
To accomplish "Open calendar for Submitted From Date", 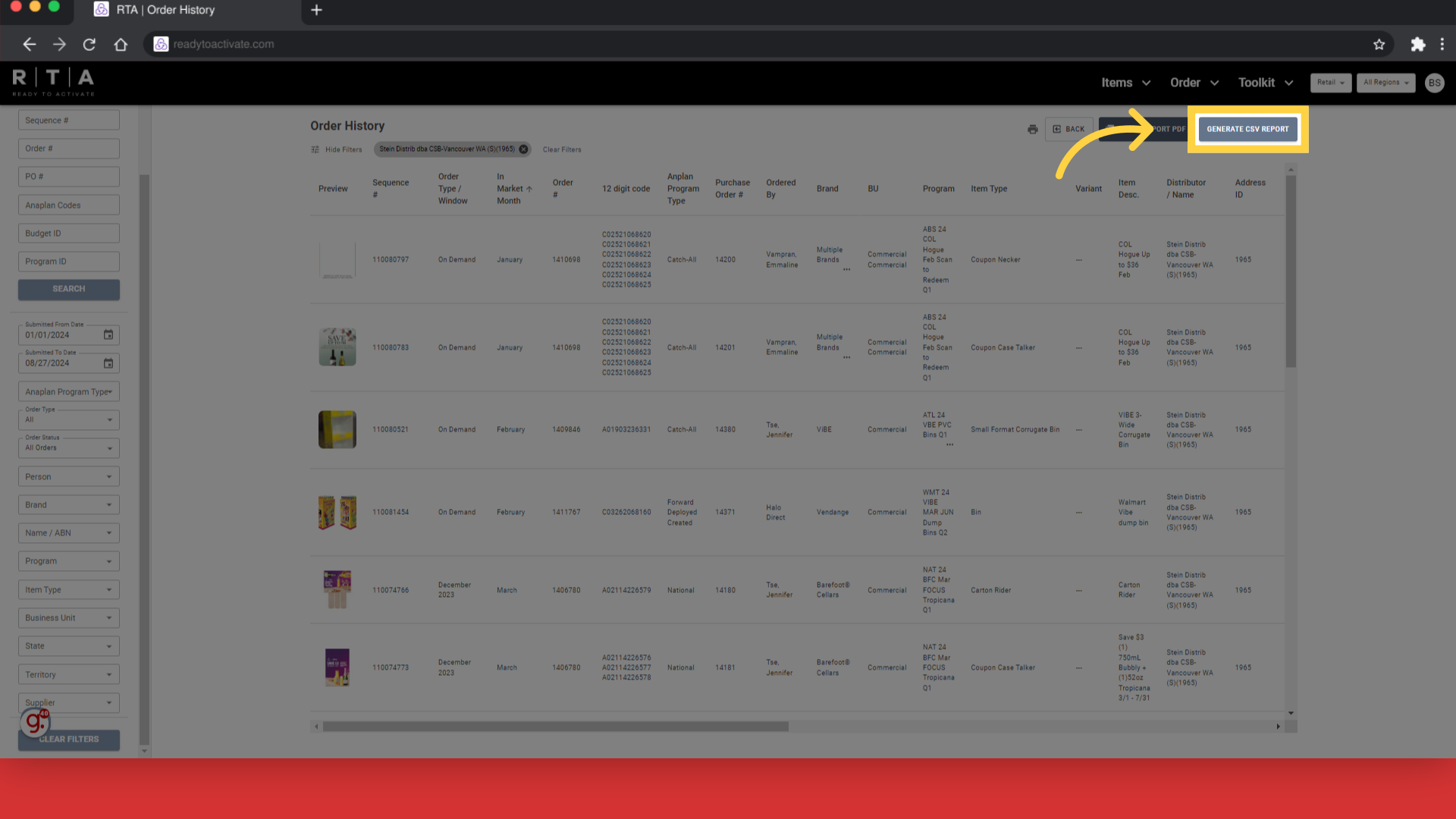I will [108, 335].
